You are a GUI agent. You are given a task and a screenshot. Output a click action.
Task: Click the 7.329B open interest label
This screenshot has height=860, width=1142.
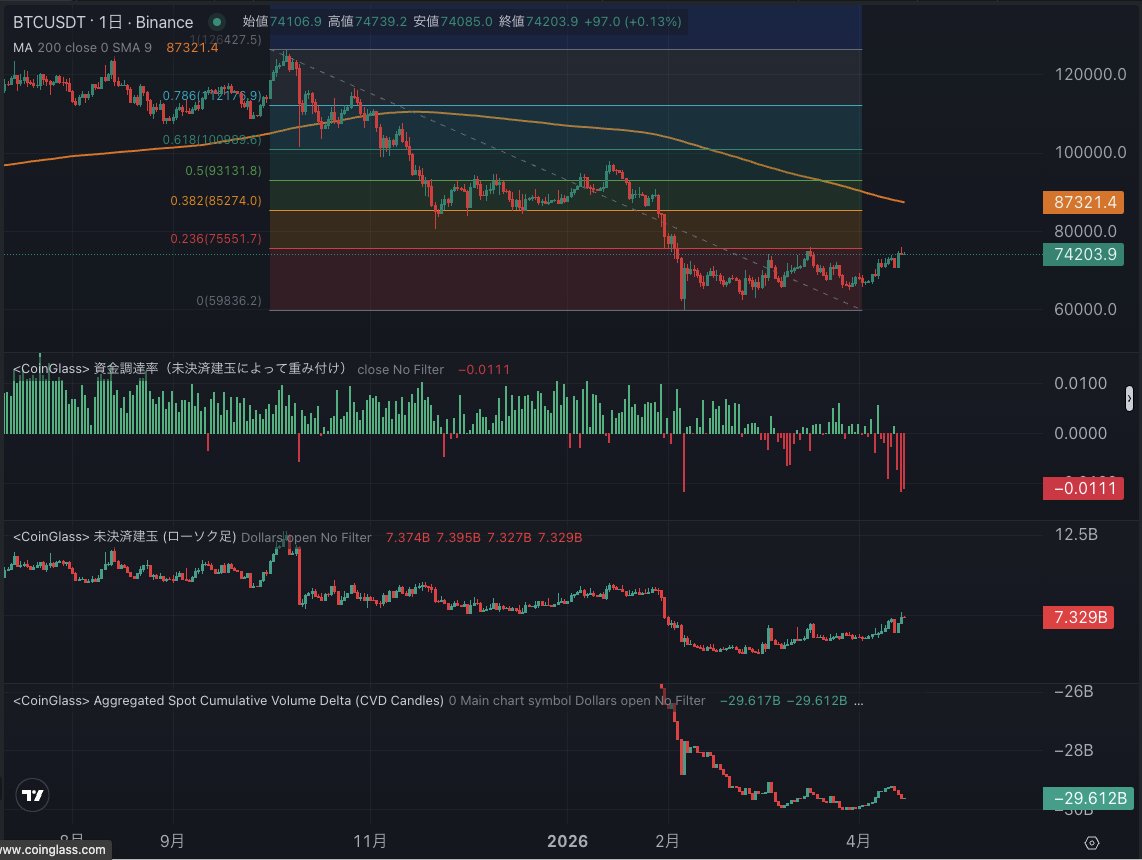pos(1078,618)
